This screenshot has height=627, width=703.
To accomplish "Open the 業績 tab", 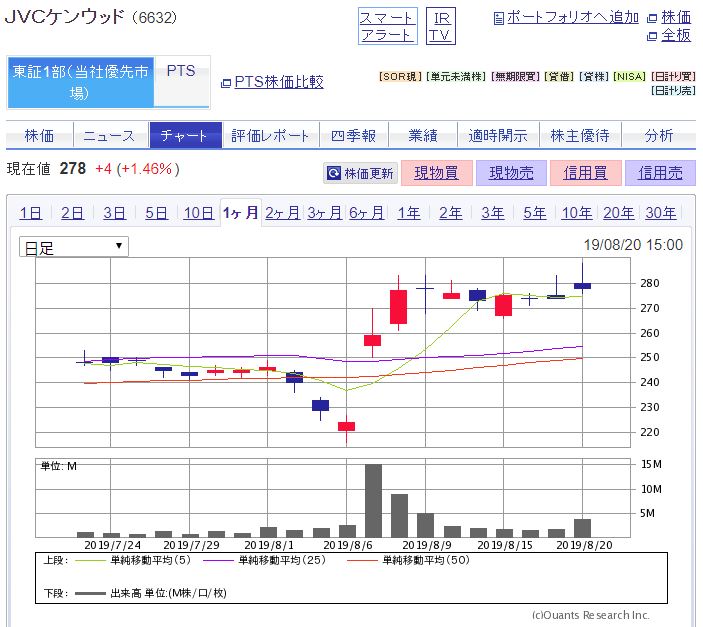I will click(423, 135).
